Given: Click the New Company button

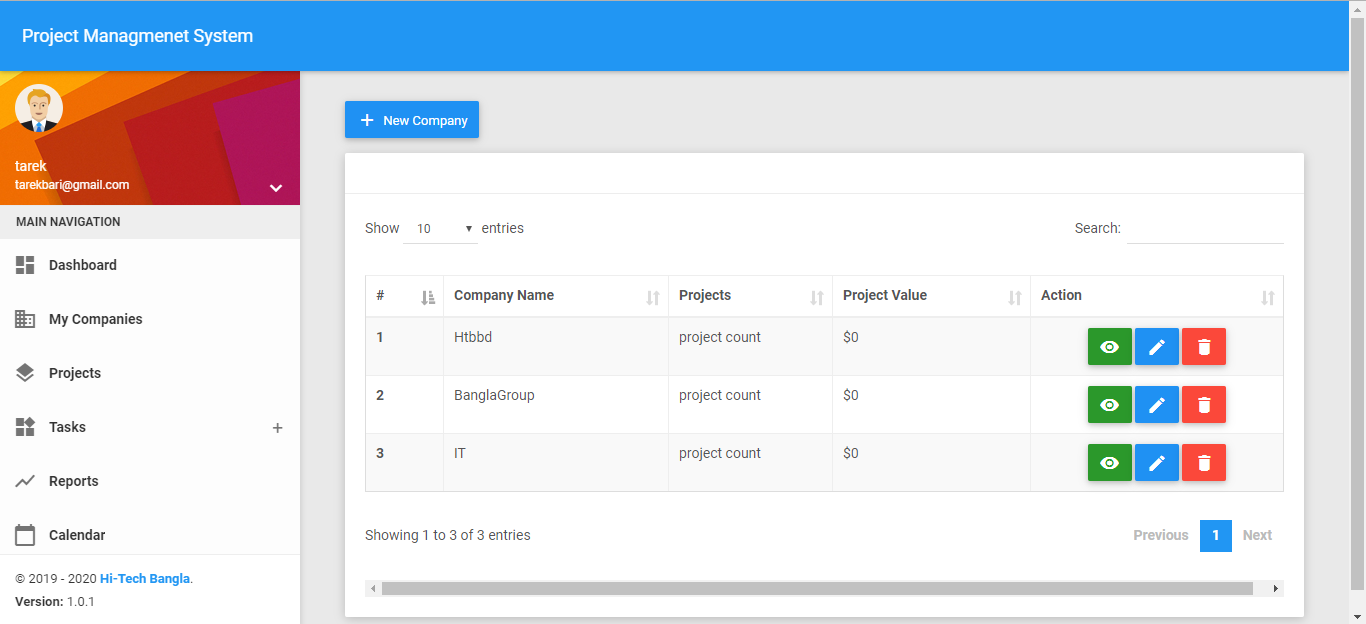Looking at the screenshot, I should (x=412, y=120).
